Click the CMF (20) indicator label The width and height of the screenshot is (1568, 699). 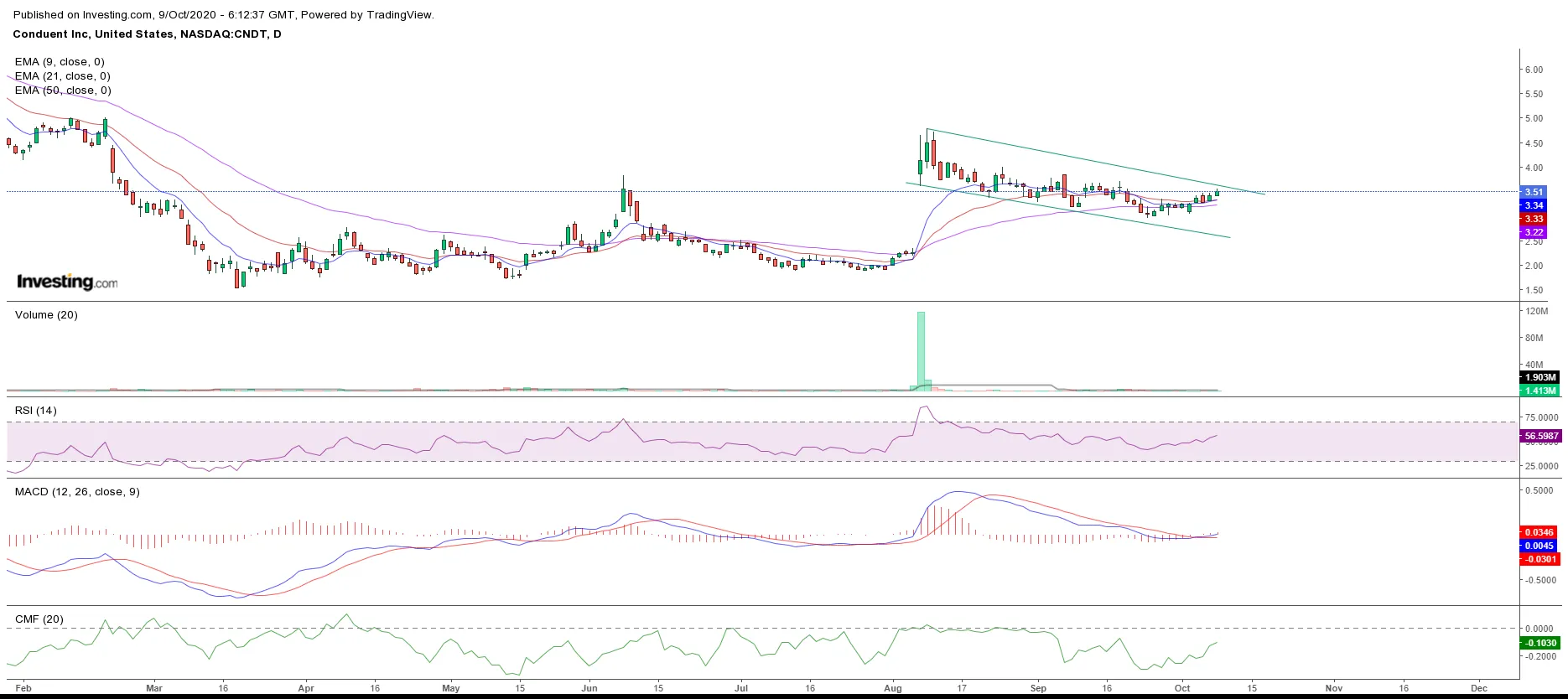39,619
